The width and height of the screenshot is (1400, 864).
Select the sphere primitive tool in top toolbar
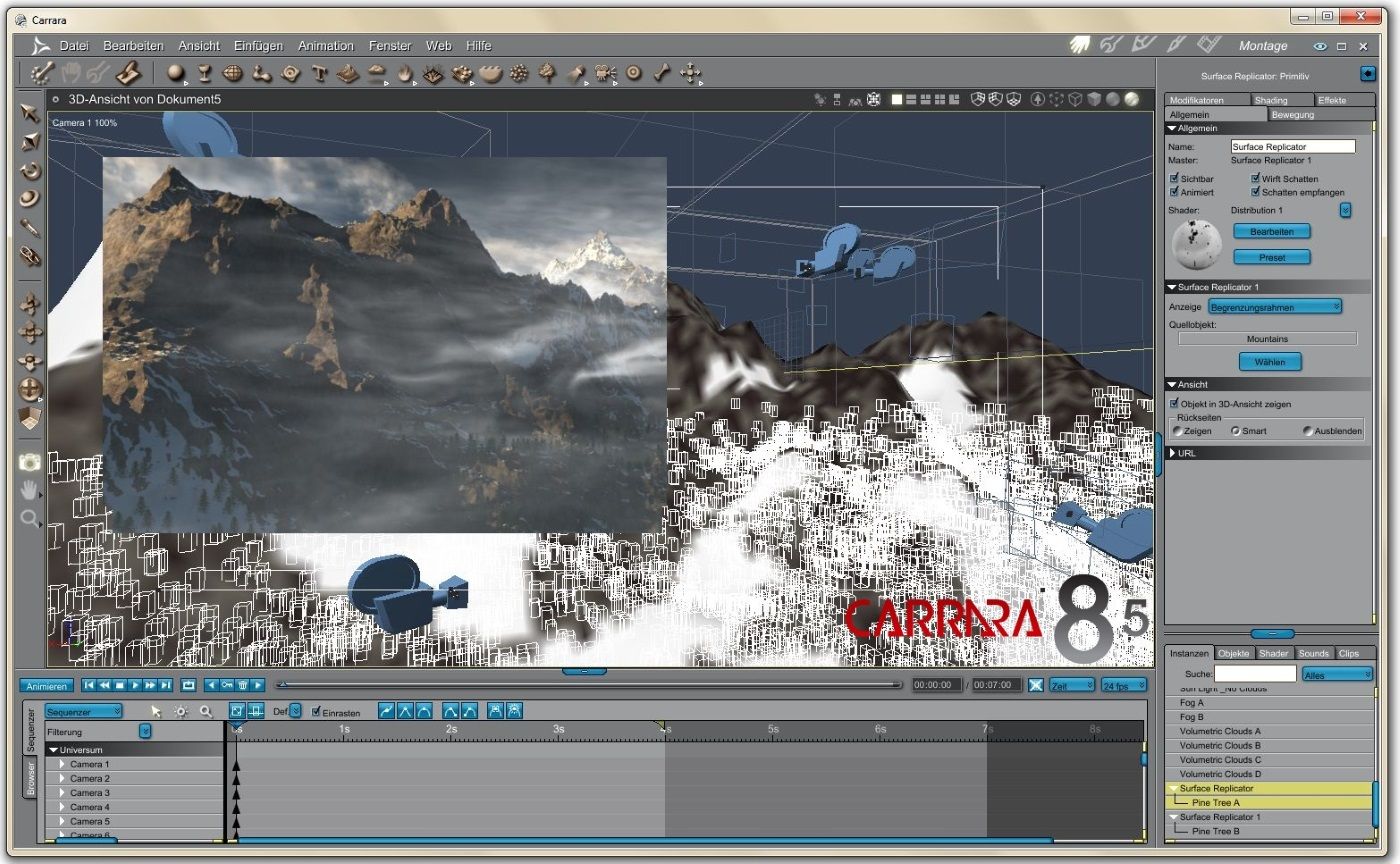click(x=176, y=73)
